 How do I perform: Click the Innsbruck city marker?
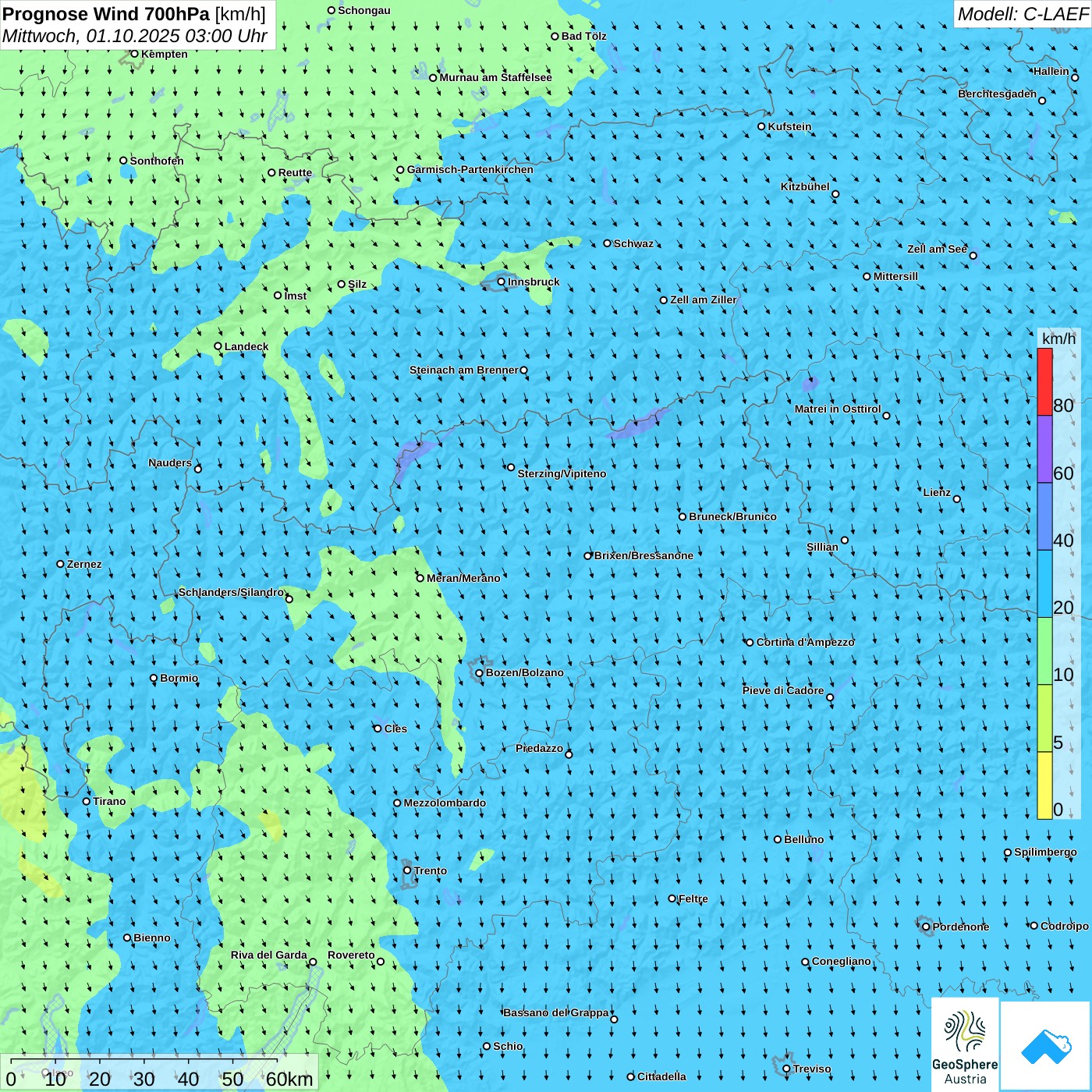point(502,282)
